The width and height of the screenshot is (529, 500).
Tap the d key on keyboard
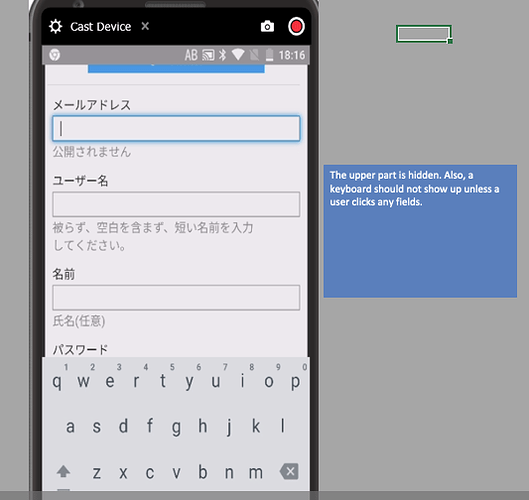click(x=123, y=426)
